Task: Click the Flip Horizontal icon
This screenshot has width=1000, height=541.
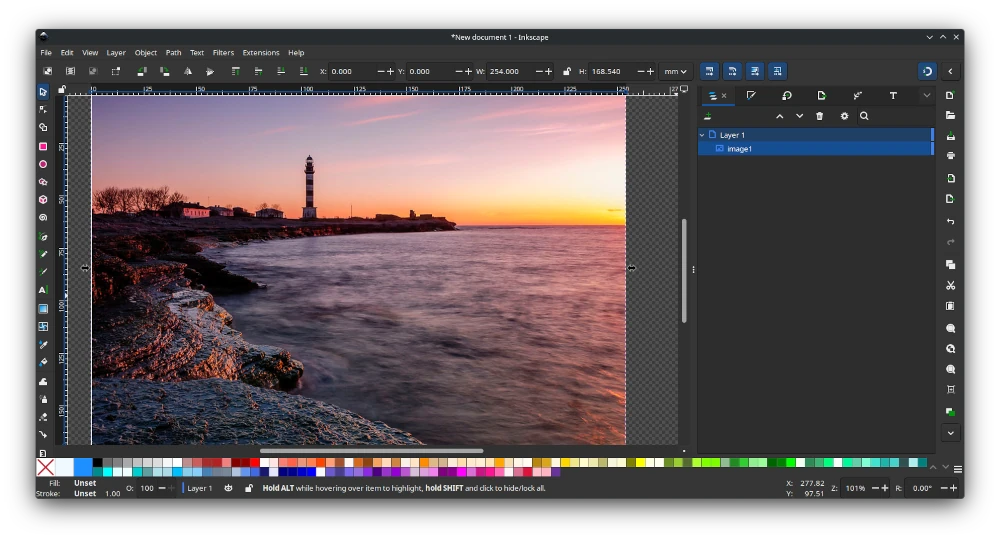Action: (x=187, y=72)
